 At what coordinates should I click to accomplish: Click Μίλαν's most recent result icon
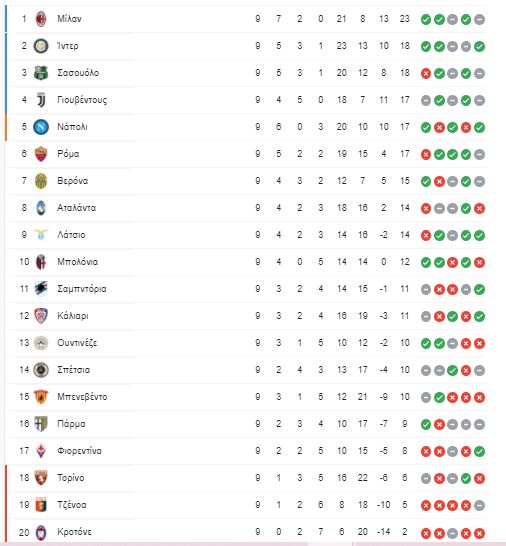pos(480,20)
